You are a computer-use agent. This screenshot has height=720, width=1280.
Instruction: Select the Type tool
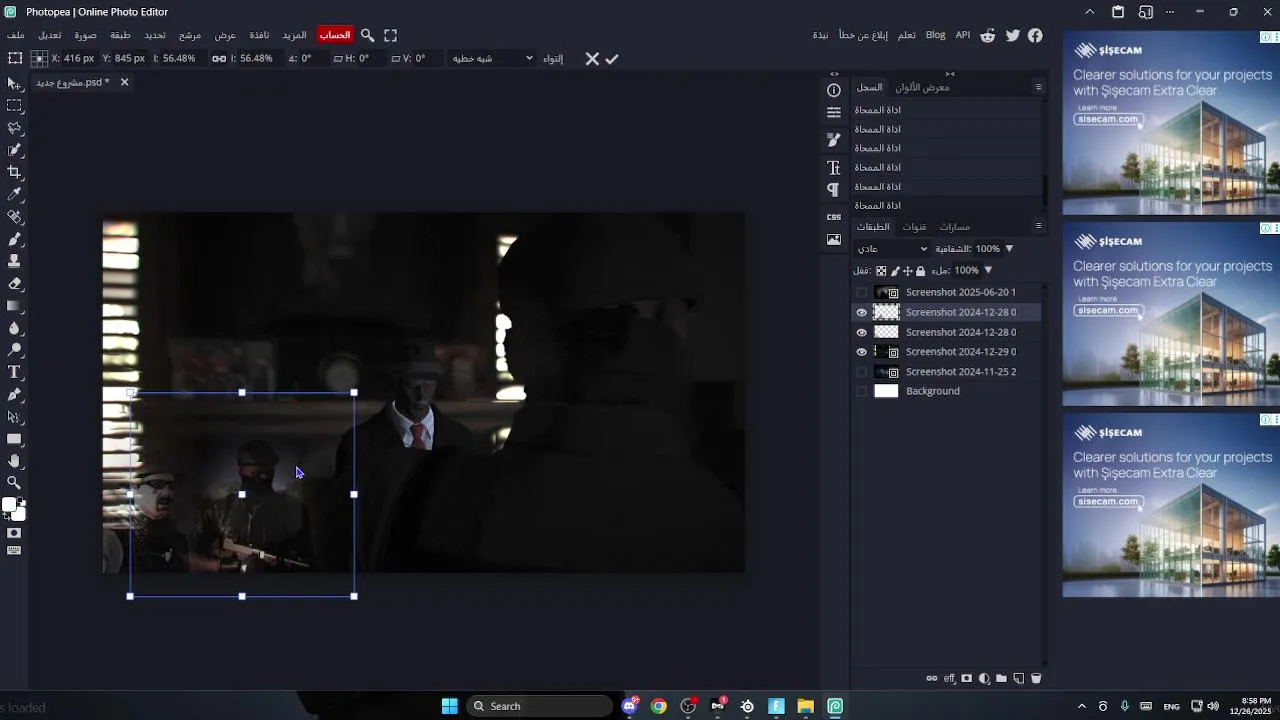pyautogui.click(x=14, y=372)
